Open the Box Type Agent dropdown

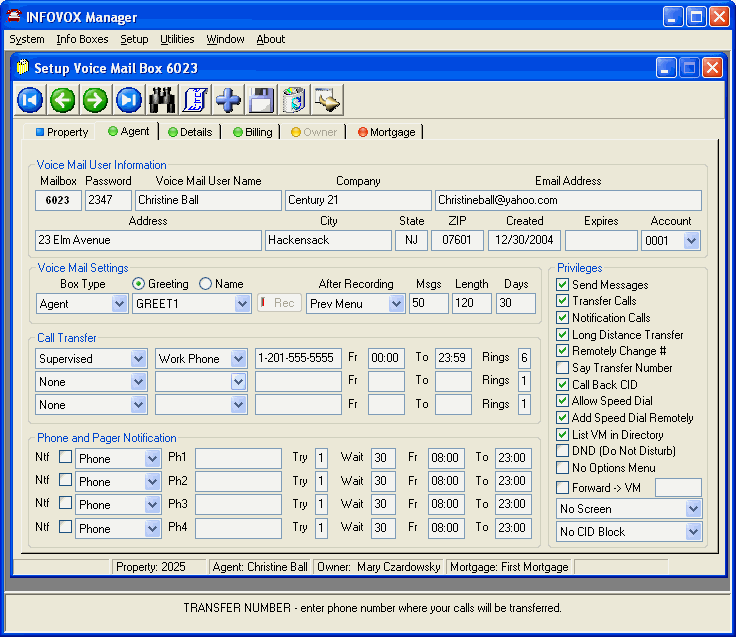coord(119,304)
